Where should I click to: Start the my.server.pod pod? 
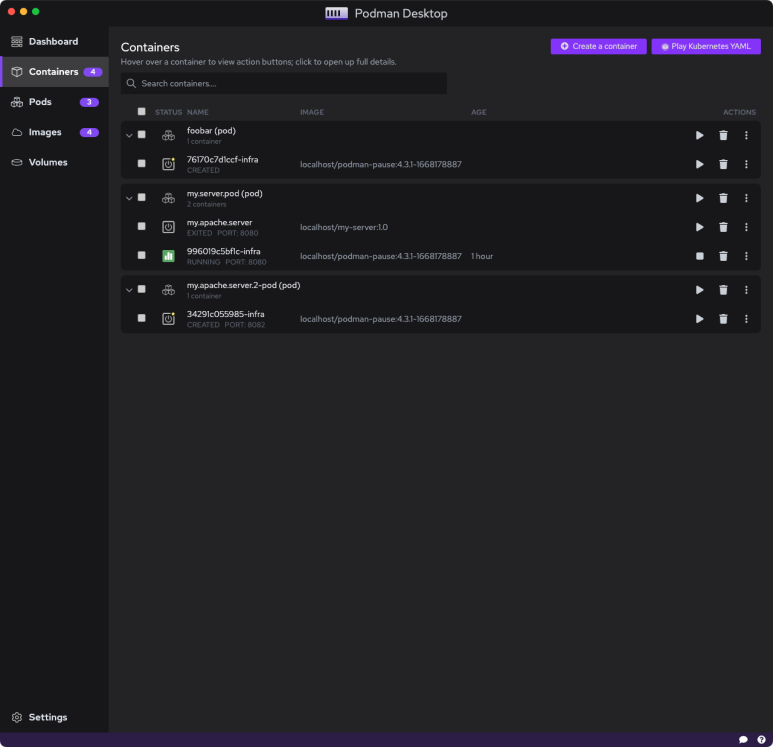coord(699,198)
